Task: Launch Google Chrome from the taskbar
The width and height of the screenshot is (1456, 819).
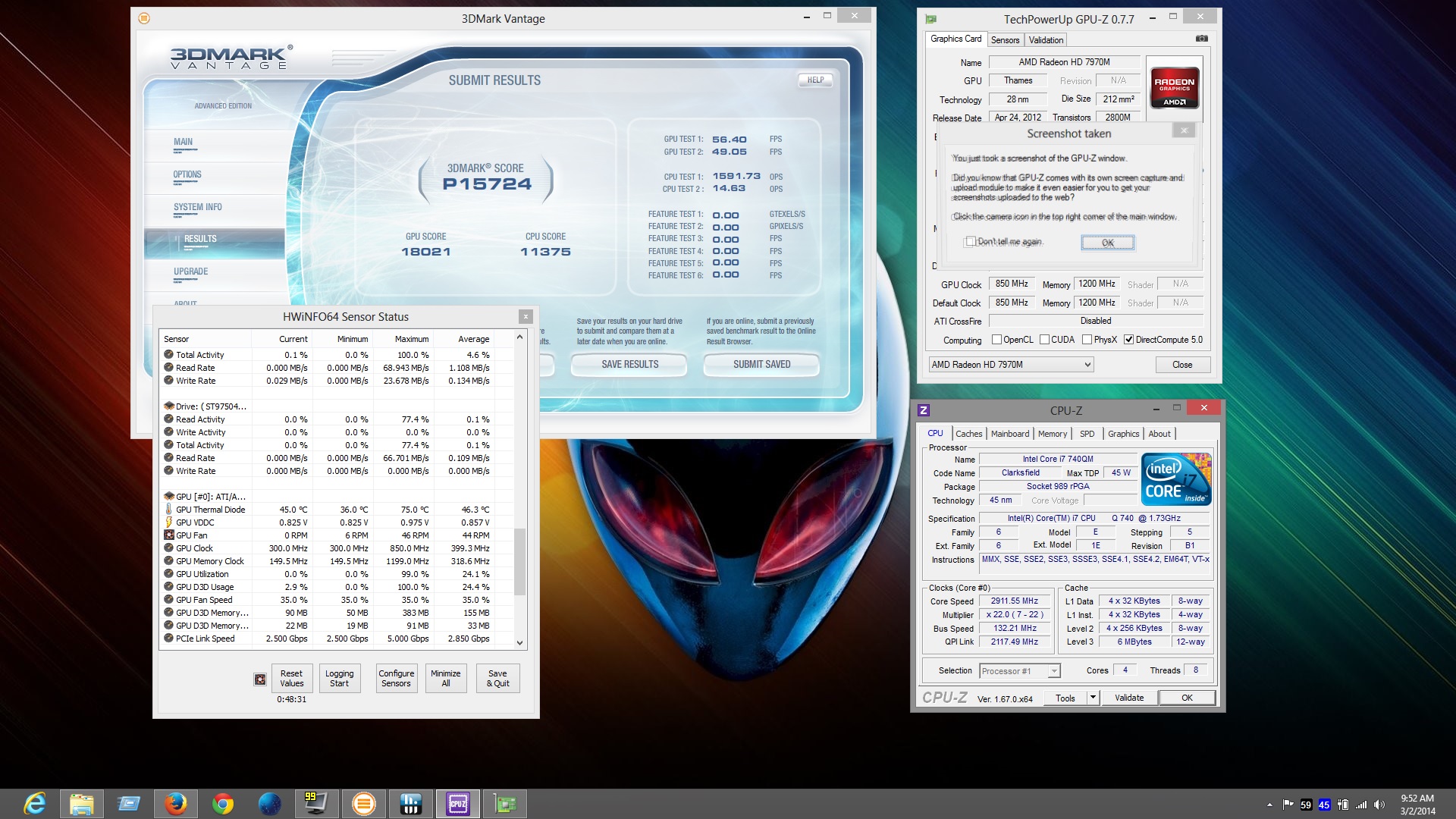Action: 223,804
